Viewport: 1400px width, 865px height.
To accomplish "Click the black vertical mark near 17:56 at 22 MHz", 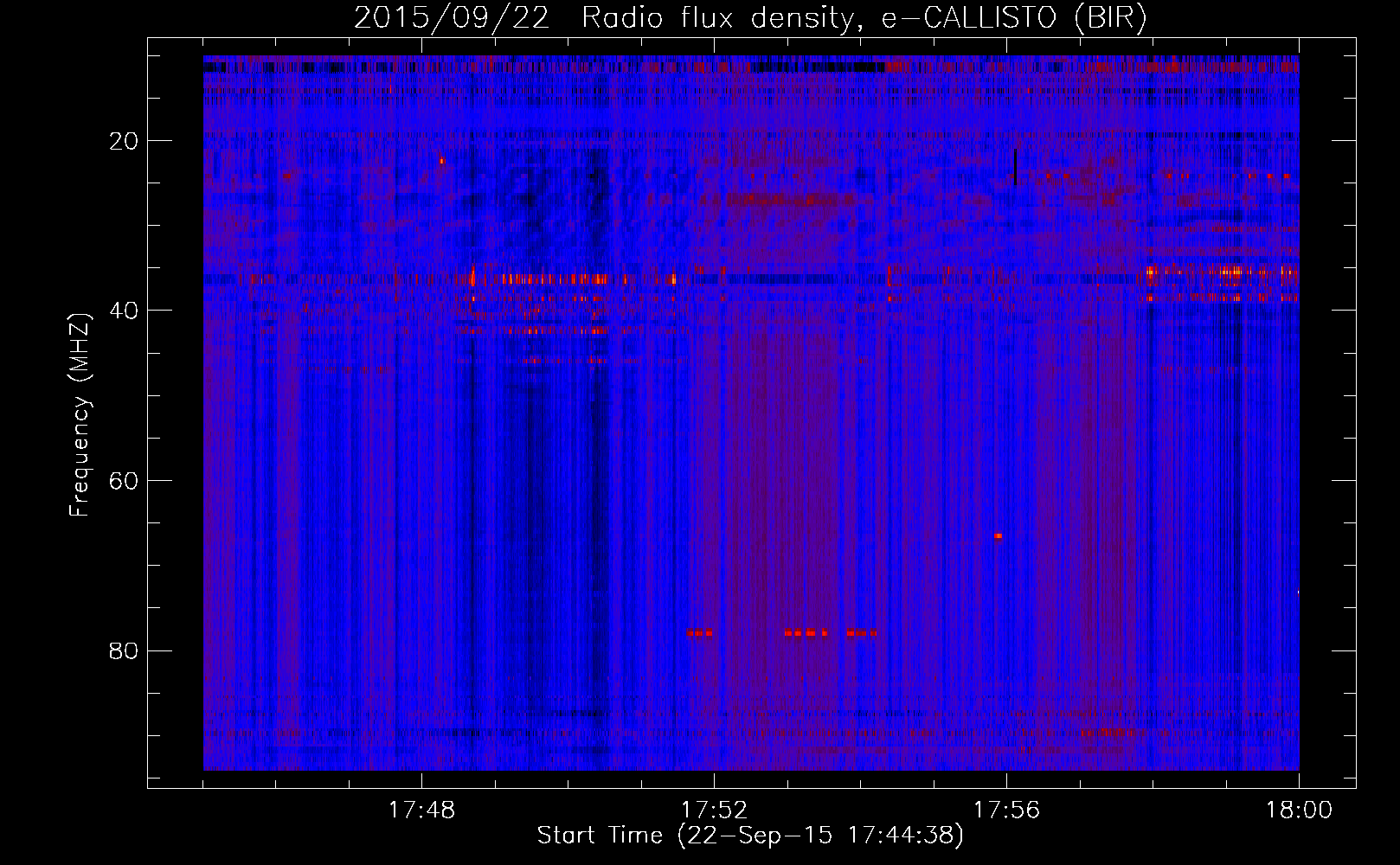I will (x=1015, y=167).
